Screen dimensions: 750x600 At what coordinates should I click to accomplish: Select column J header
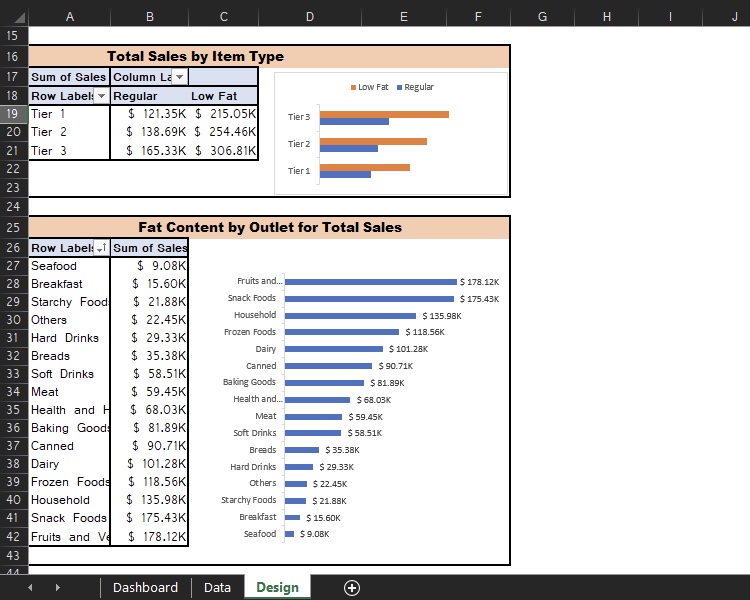tap(733, 17)
